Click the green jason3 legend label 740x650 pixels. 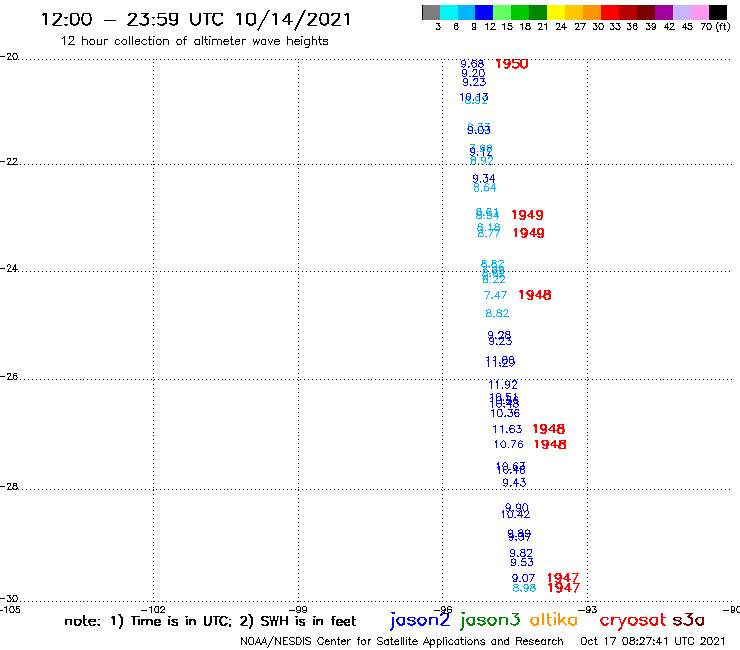[490, 620]
